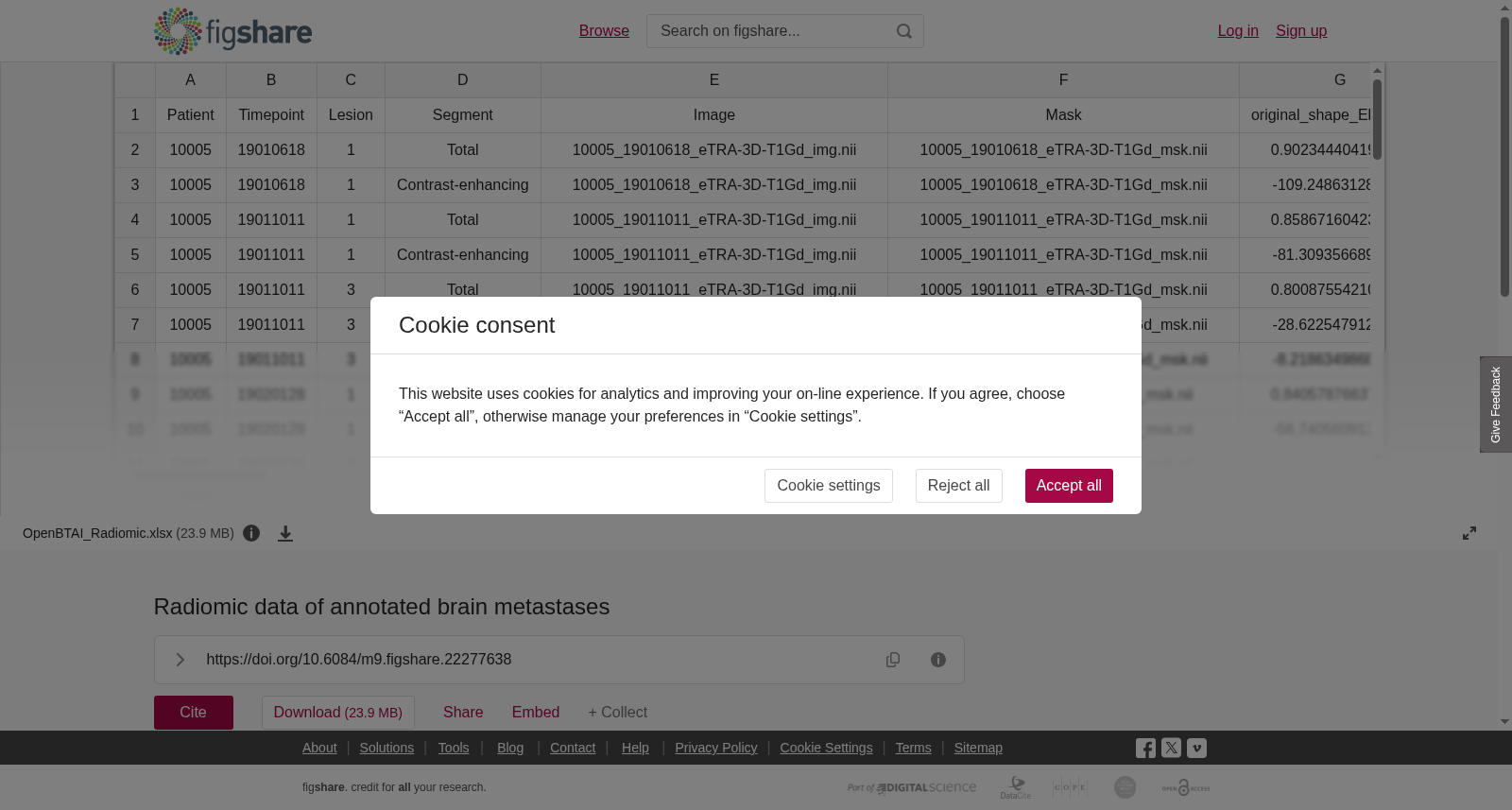The width and height of the screenshot is (1512, 810).
Task: Open figshare X (Twitter) icon
Action: pos(1171,748)
